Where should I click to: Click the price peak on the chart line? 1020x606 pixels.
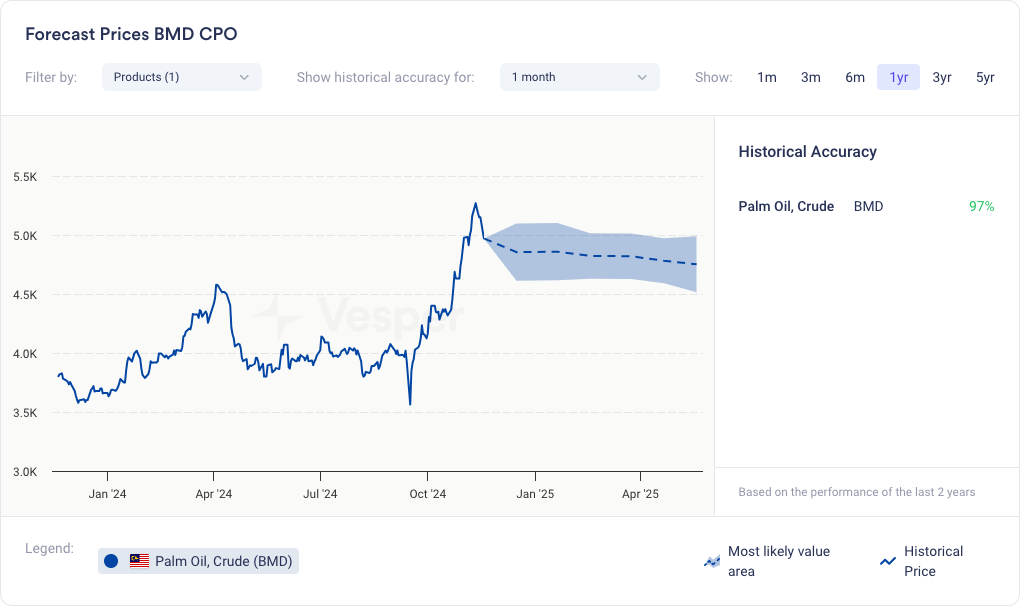476,204
